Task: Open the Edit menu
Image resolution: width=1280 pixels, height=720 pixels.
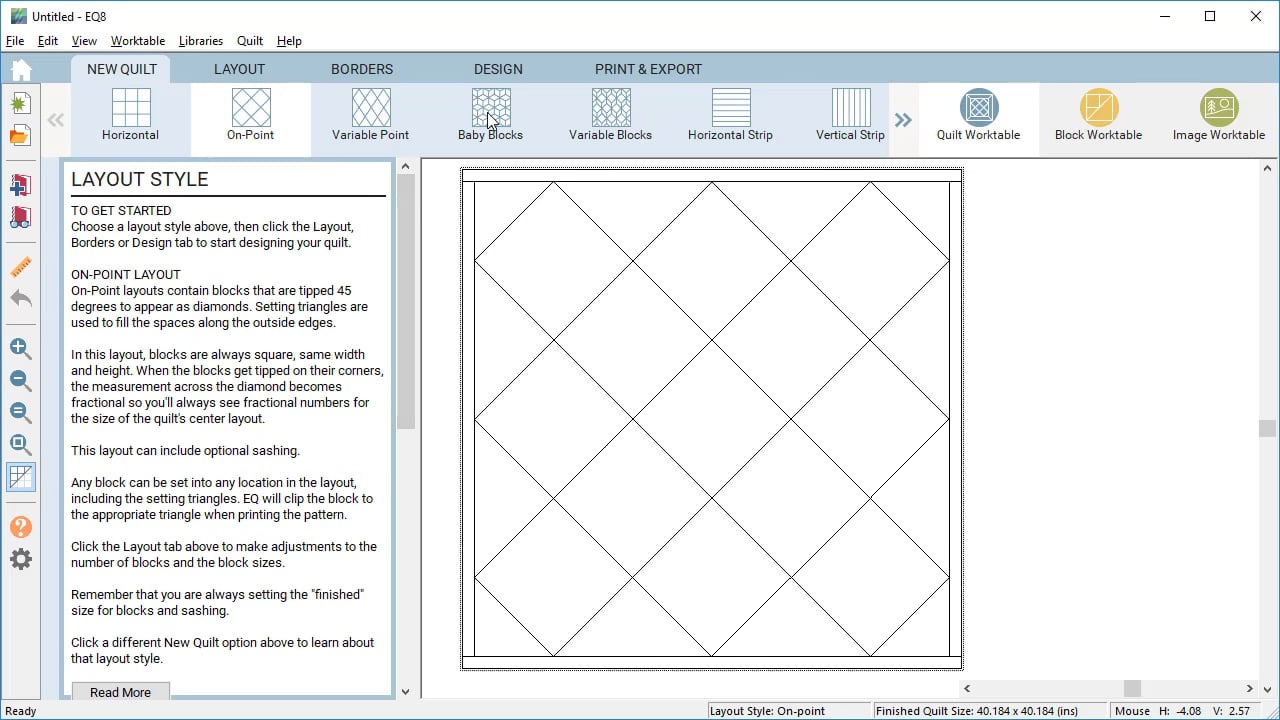Action: pyautogui.click(x=48, y=41)
